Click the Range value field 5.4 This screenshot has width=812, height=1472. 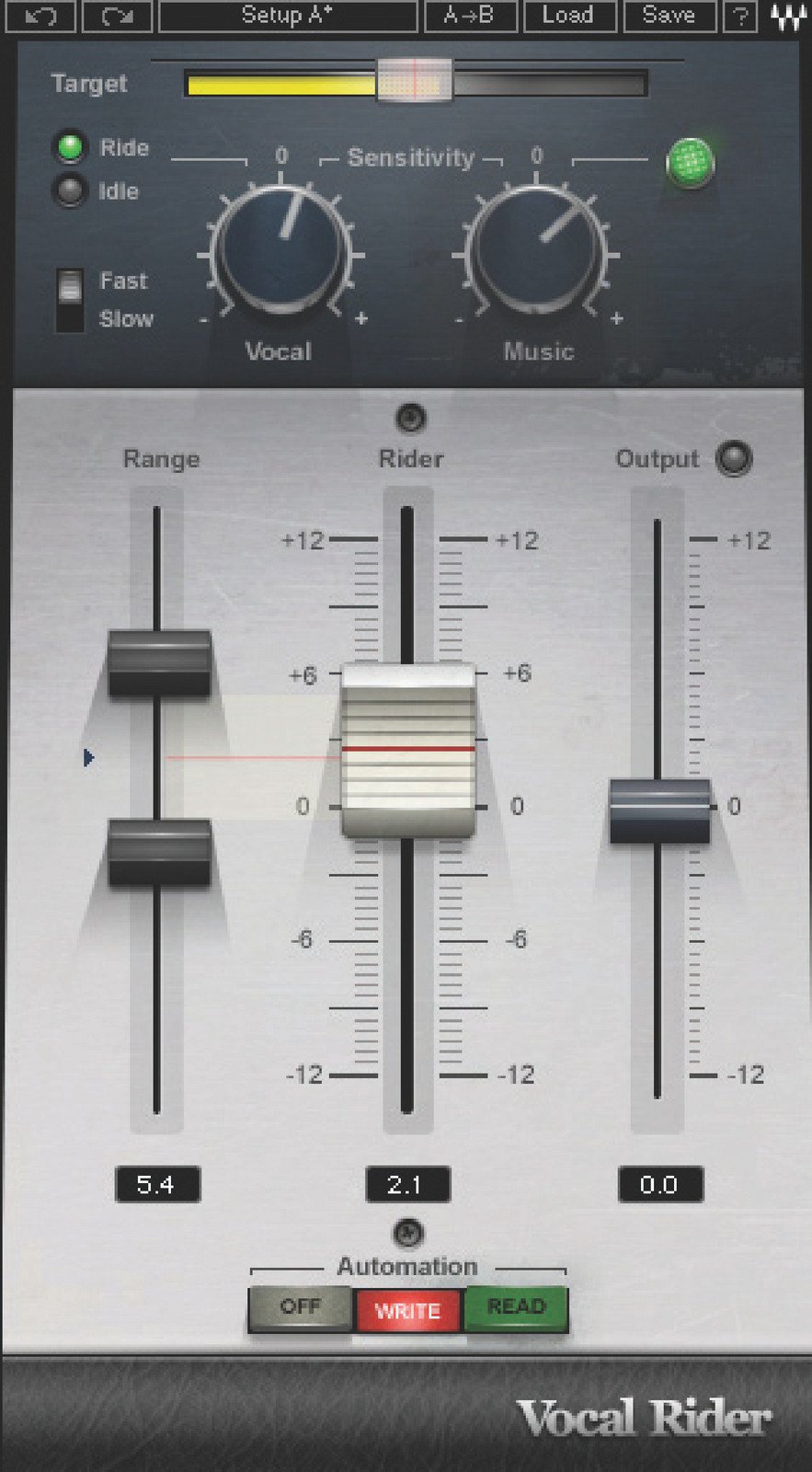click(x=157, y=1184)
